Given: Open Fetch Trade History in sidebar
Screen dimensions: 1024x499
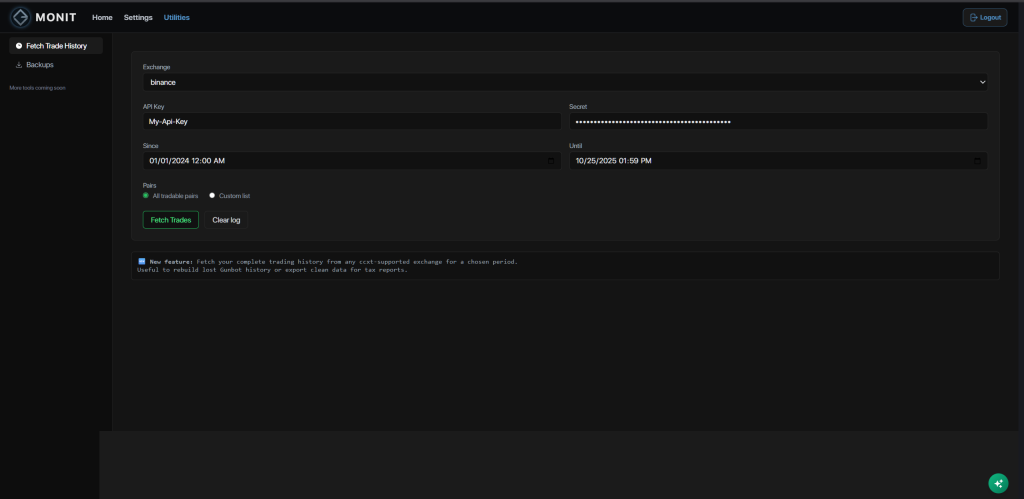Looking at the screenshot, I should (x=56, y=46).
